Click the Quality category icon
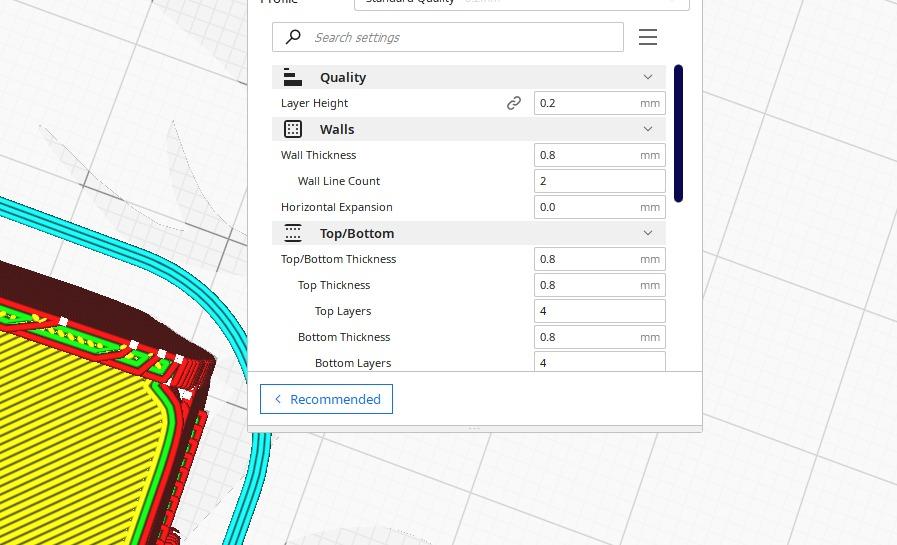The image size is (897, 545). (x=292, y=77)
